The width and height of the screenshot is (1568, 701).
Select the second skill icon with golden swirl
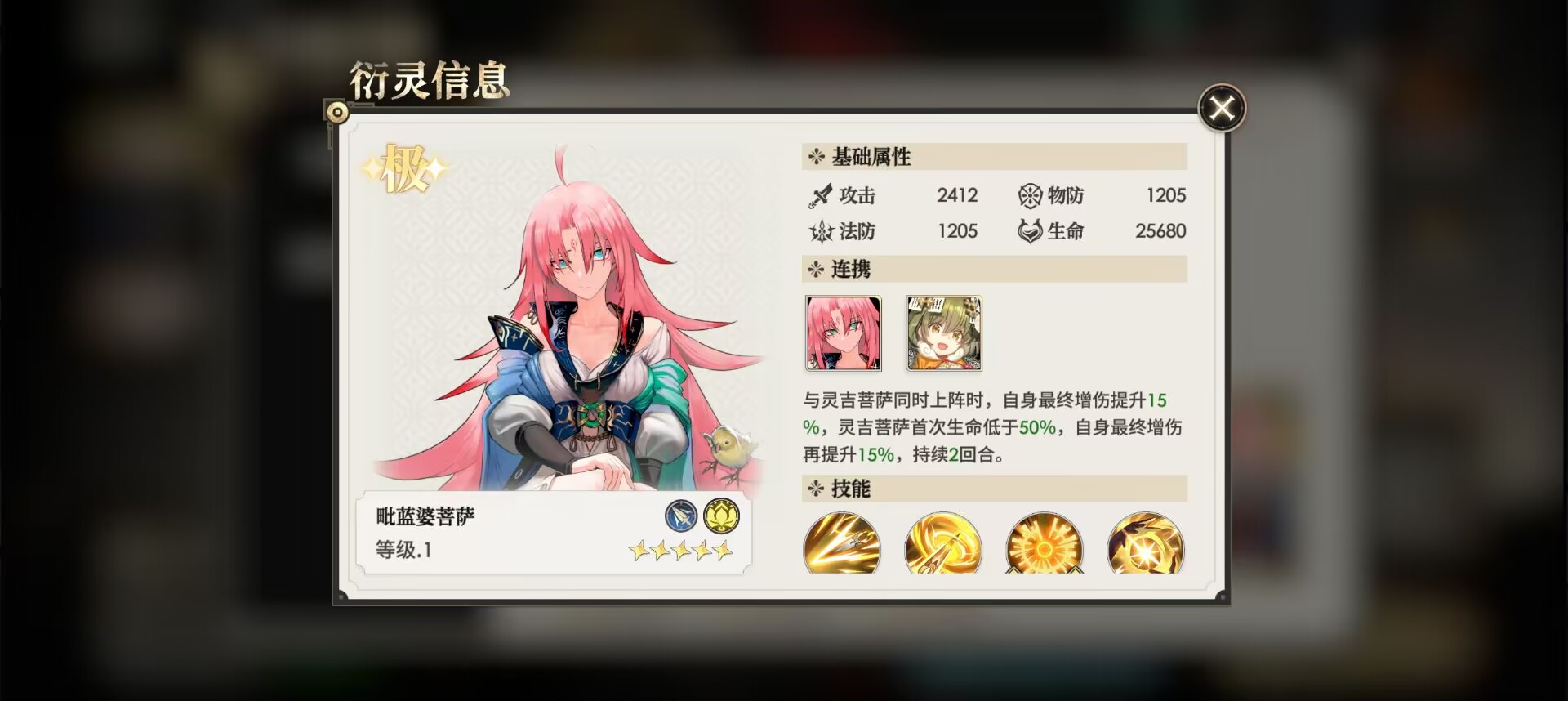(x=943, y=542)
